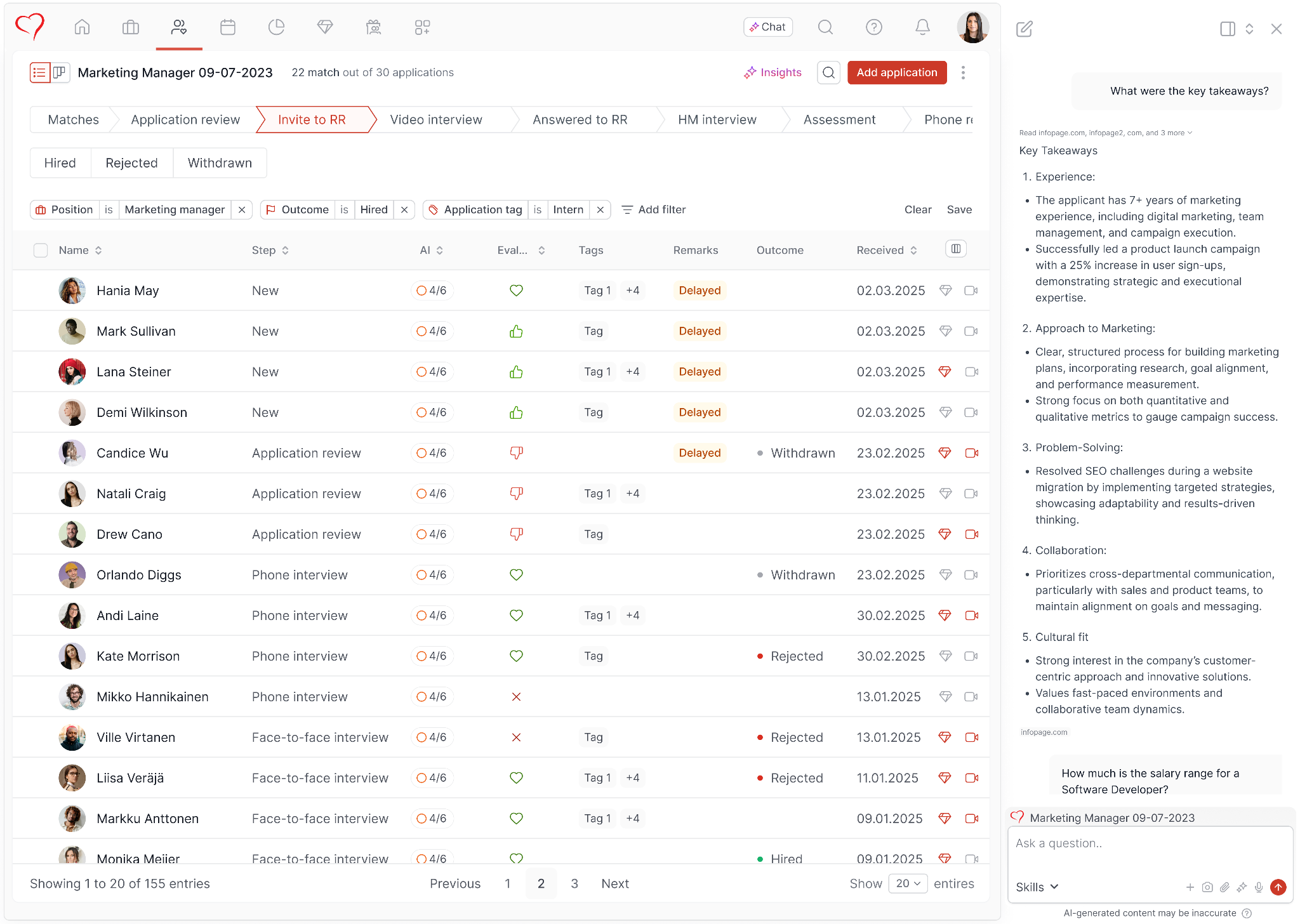Click the diamond icon in Lana Steiner's row

(x=945, y=372)
